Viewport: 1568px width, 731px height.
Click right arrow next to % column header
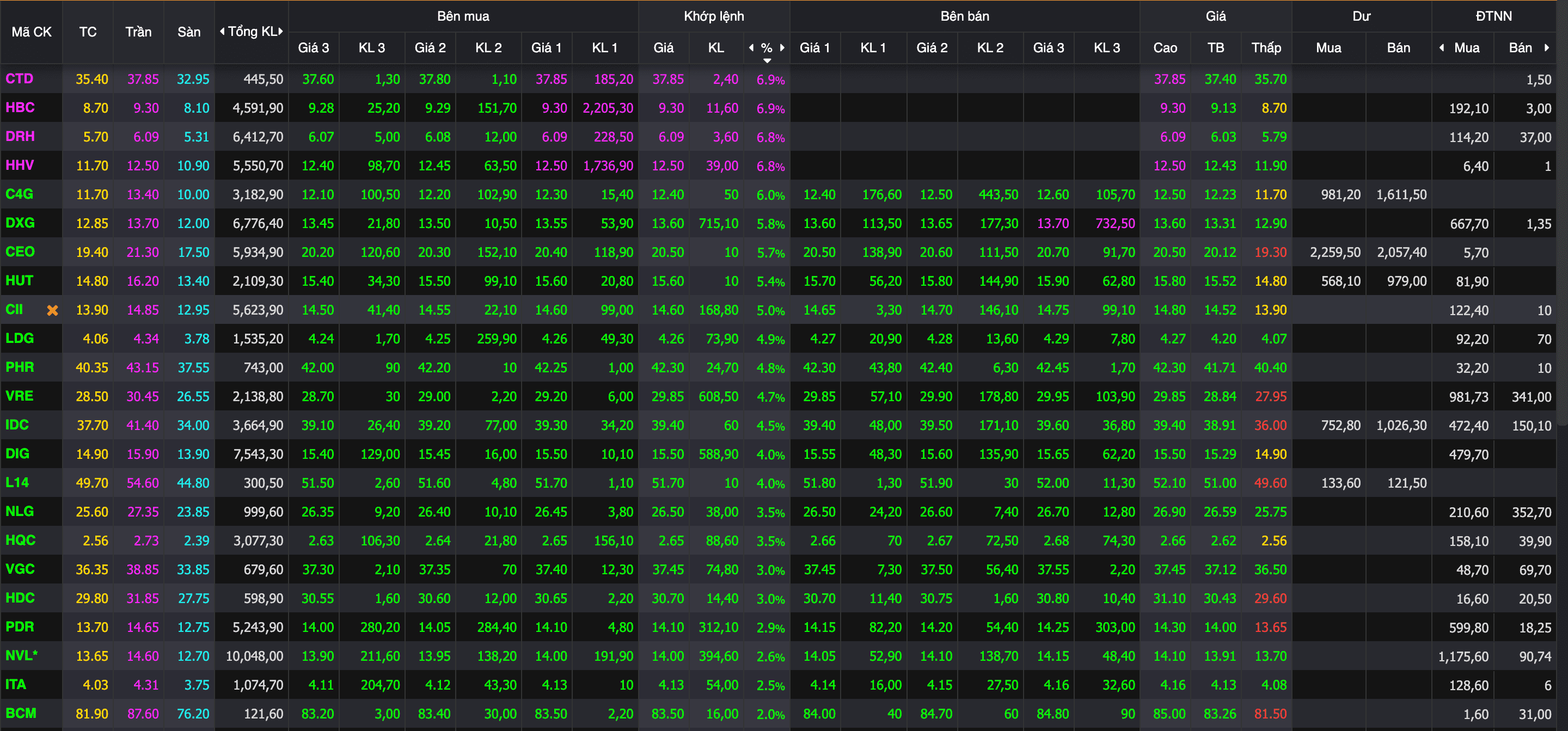[782, 47]
